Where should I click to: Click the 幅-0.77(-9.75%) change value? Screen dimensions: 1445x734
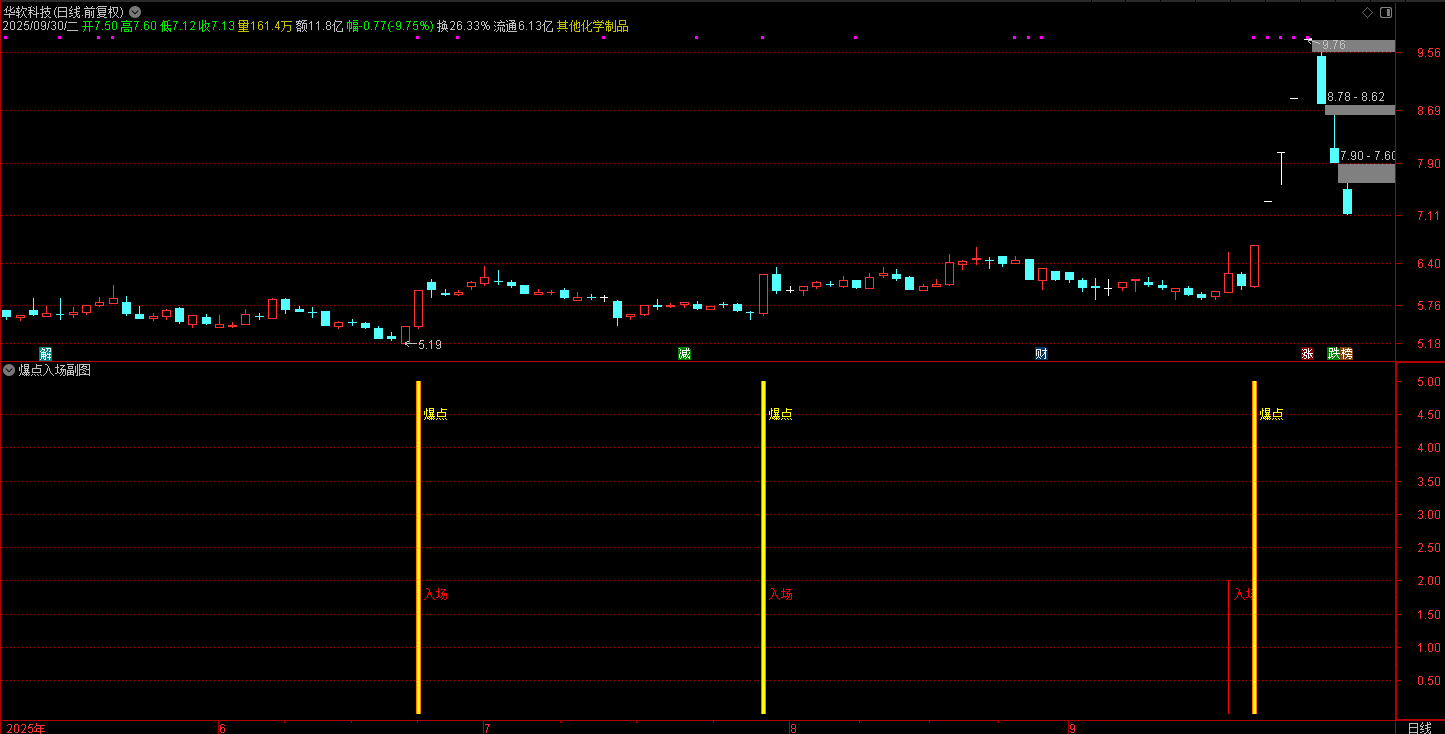[x=390, y=26]
